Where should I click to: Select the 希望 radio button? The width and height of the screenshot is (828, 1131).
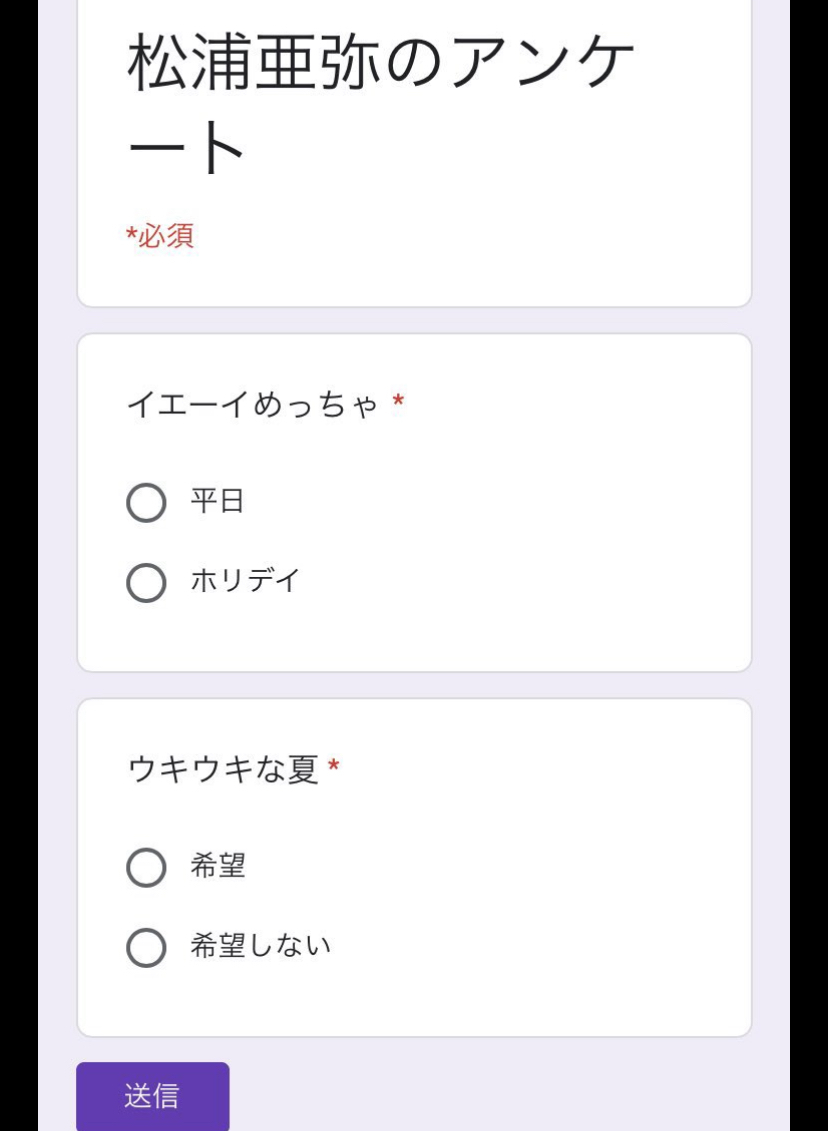146,867
